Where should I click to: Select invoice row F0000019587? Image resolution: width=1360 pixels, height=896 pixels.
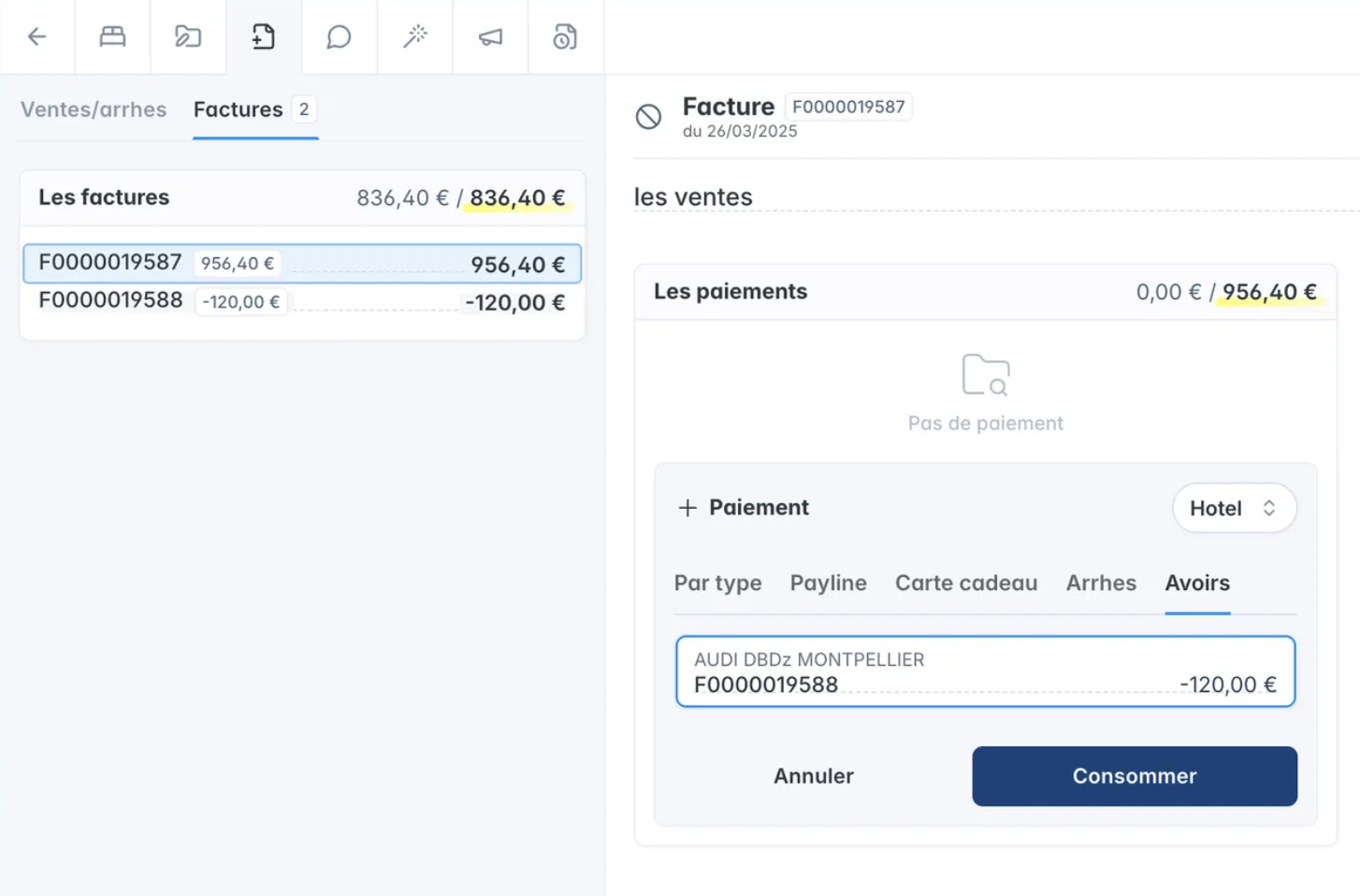(302, 264)
